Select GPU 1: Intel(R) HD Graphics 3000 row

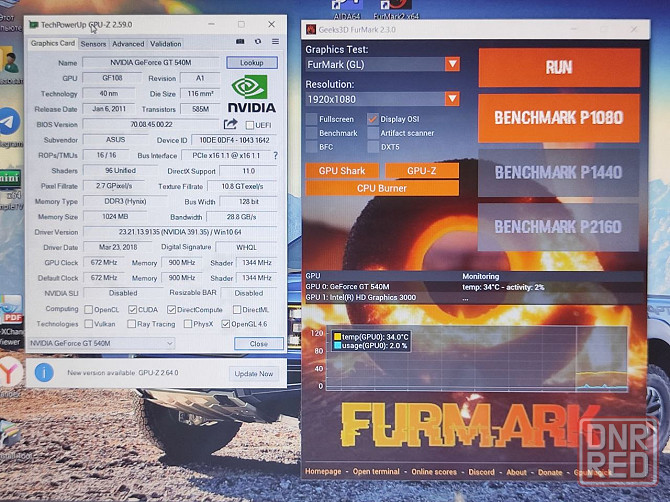point(474,297)
